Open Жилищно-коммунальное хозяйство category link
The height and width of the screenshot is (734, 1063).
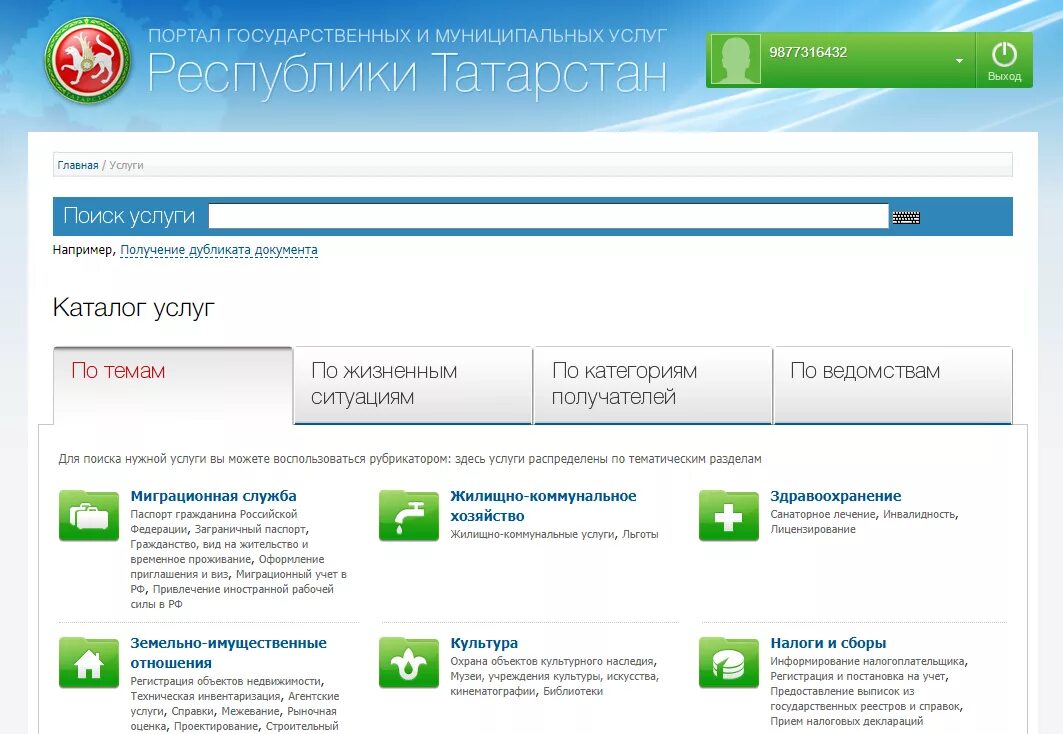coord(543,506)
